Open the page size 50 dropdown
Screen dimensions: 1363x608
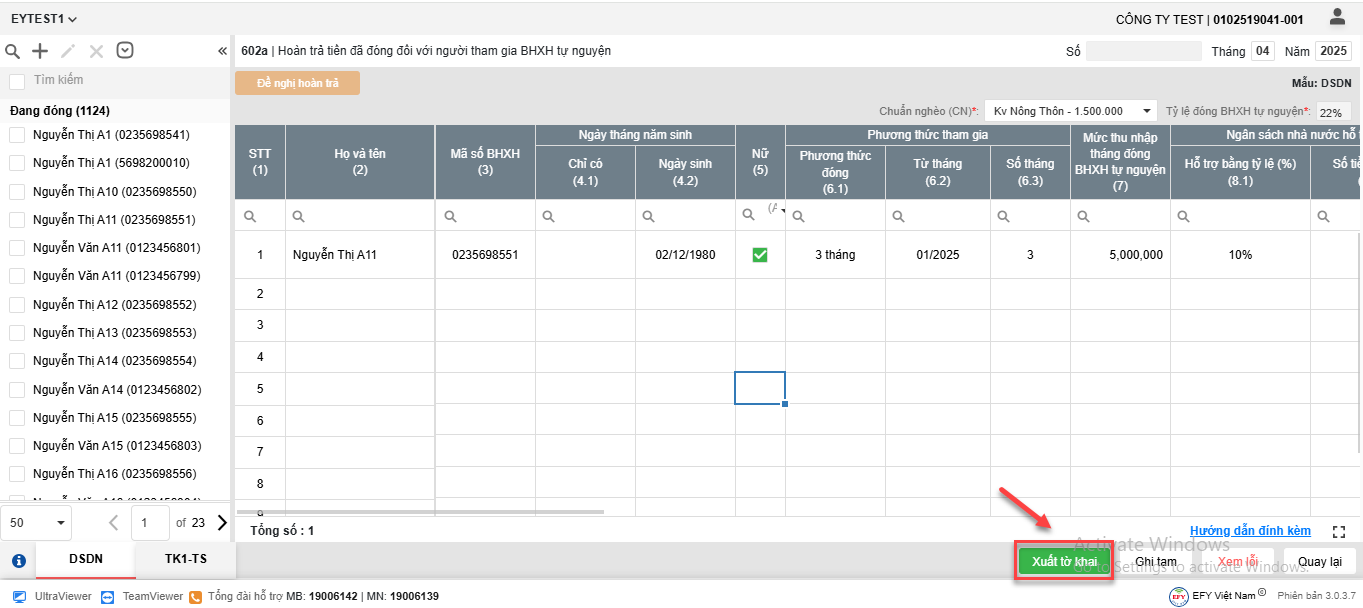tap(37, 522)
